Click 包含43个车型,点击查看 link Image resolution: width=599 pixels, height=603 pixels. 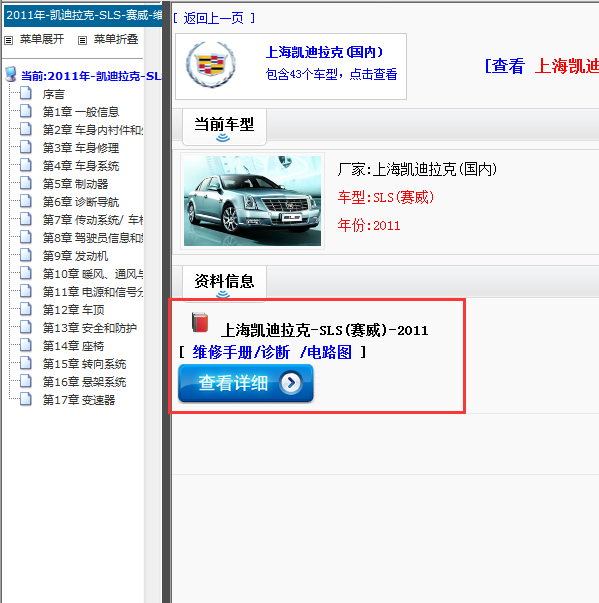[x=331, y=74]
